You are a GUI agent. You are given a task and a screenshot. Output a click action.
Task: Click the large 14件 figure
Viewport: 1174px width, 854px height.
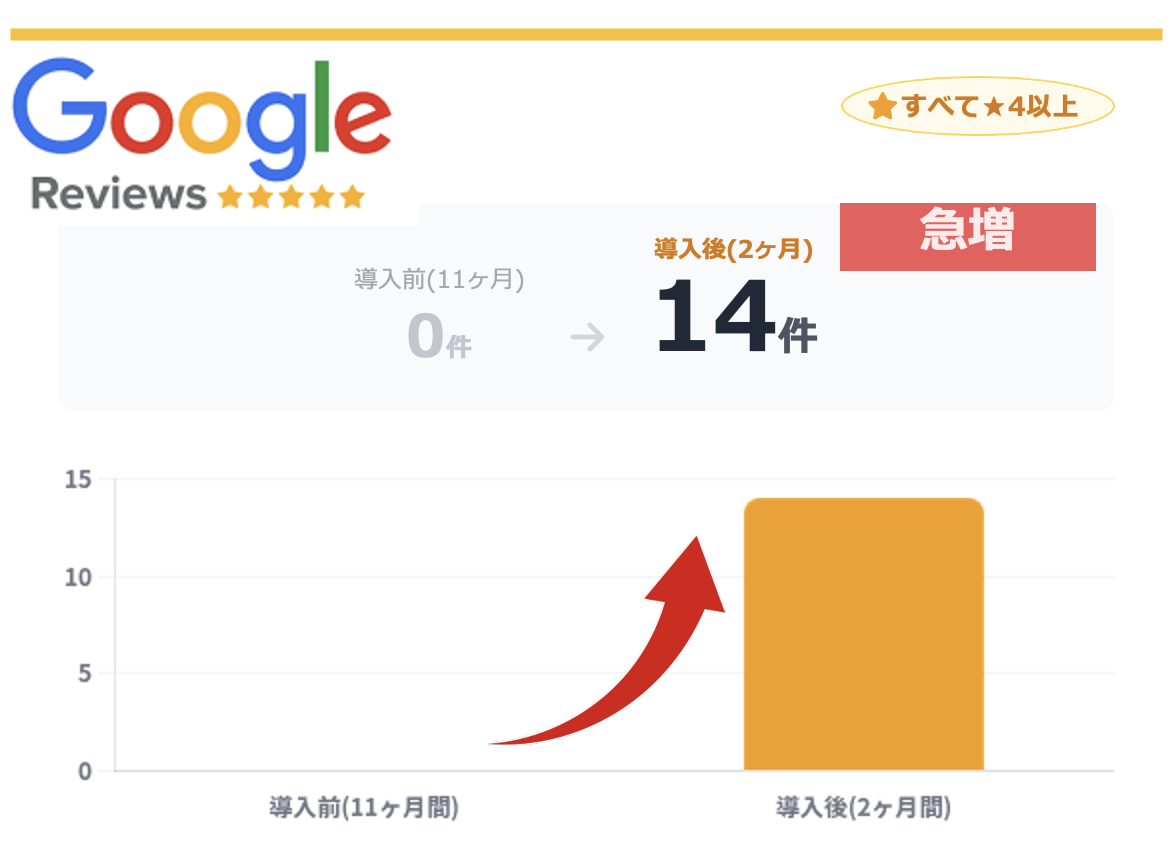[x=735, y=320]
